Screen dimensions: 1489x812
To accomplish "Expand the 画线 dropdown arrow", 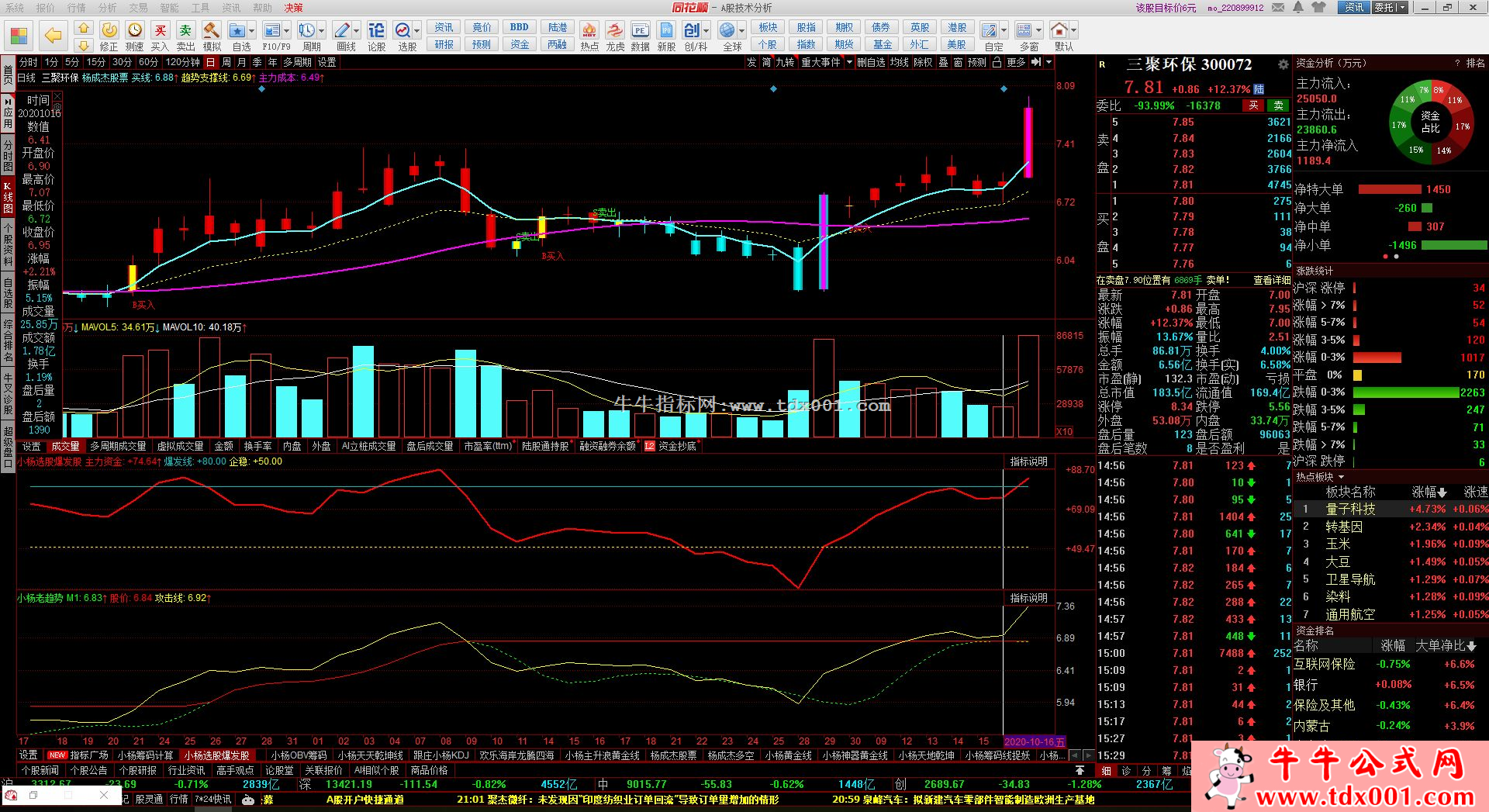I will 357,31.
